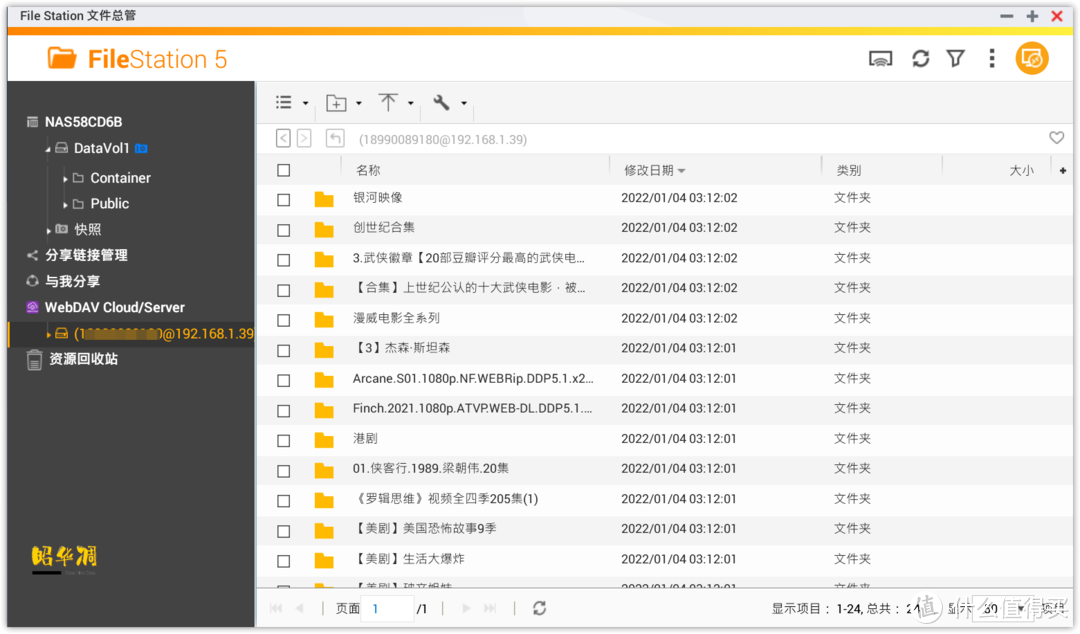Check the box for 【美剧】生活大爆炸

click(x=284, y=561)
